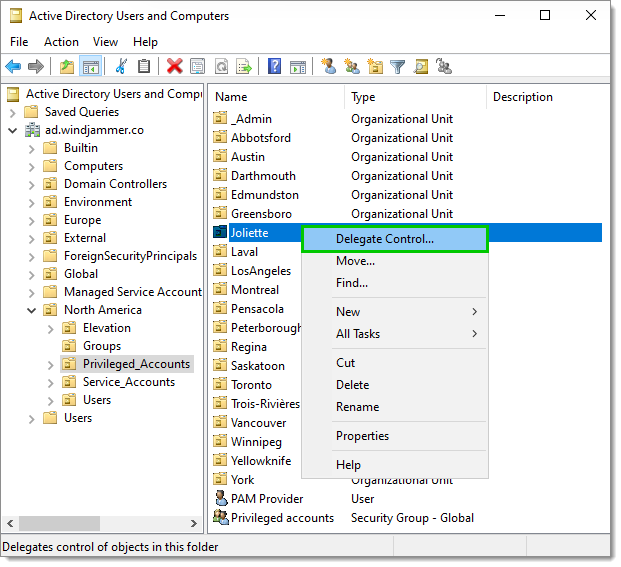The width and height of the screenshot is (621, 567).
Task: Select the Trois-Rivières list entry
Action: 265,403
